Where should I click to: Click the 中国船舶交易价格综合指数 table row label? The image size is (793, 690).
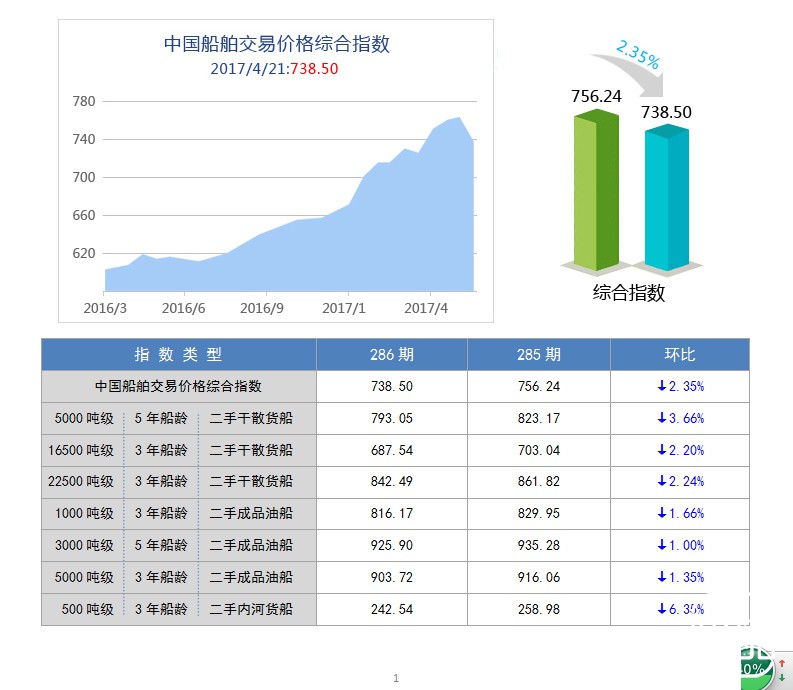179,386
